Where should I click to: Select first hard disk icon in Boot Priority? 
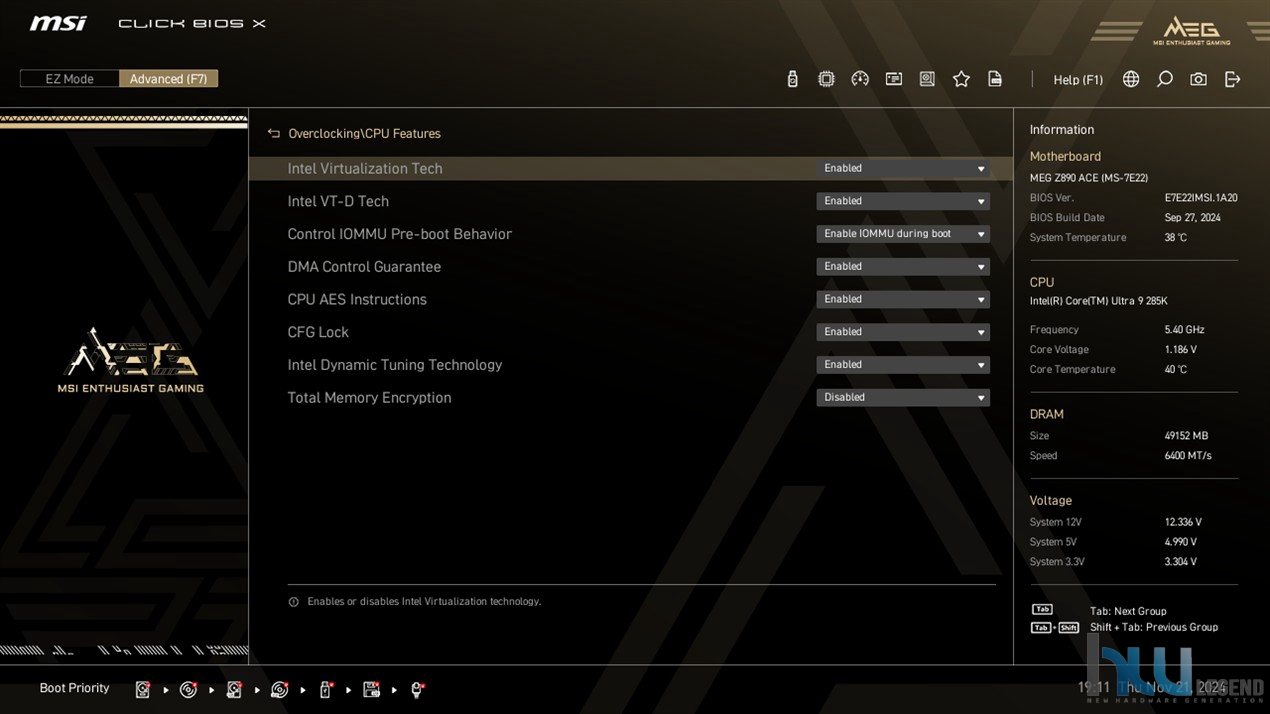pyautogui.click(x=143, y=689)
